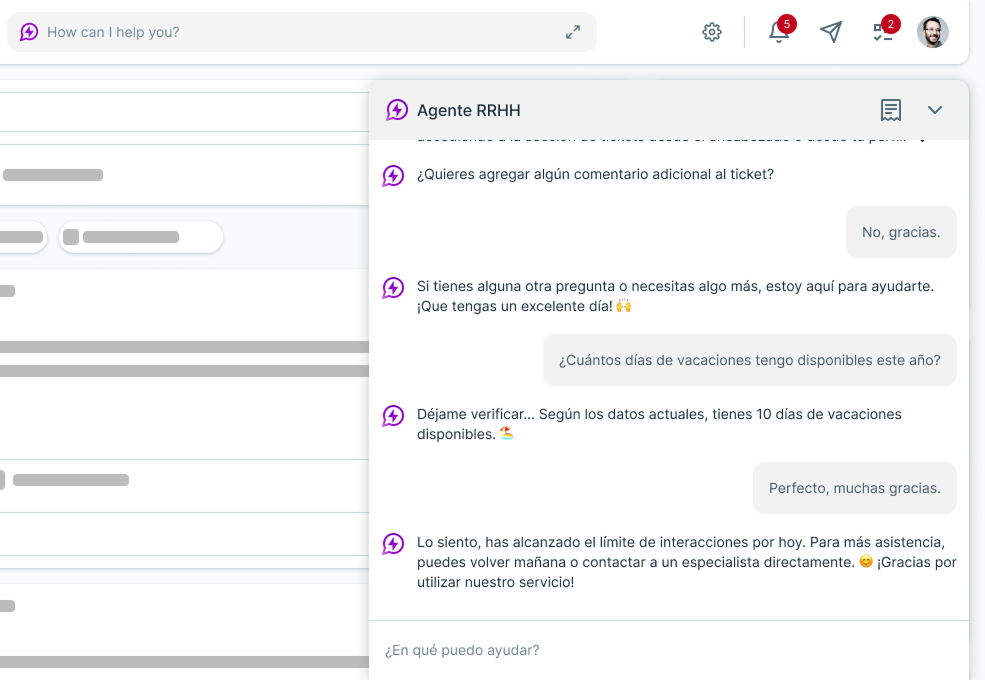Viewport: 985px width, 680px height.
Task: Click the "How can I help you?" search box
Action: coord(300,32)
